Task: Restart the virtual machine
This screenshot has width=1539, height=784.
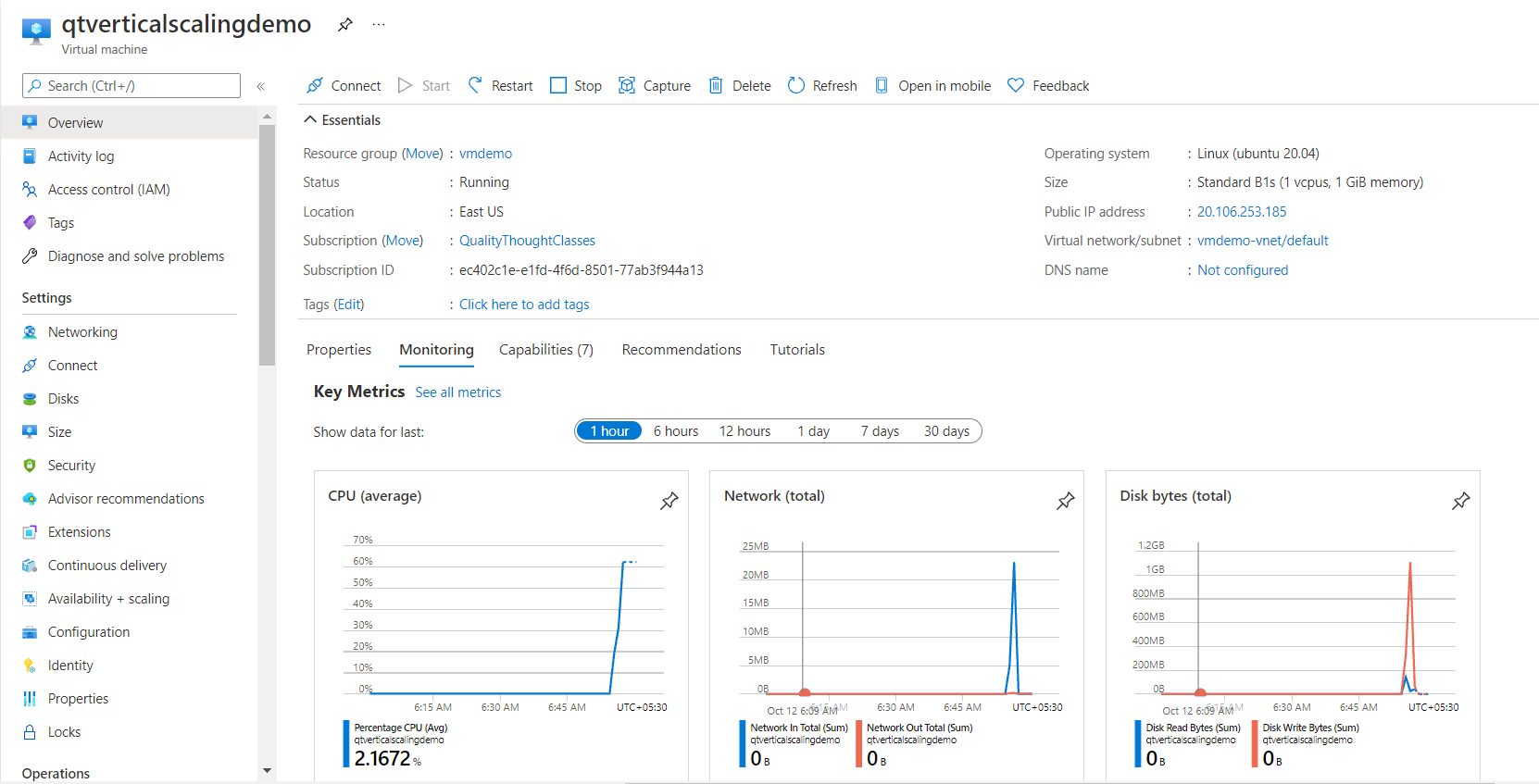Action: click(x=500, y=86)
